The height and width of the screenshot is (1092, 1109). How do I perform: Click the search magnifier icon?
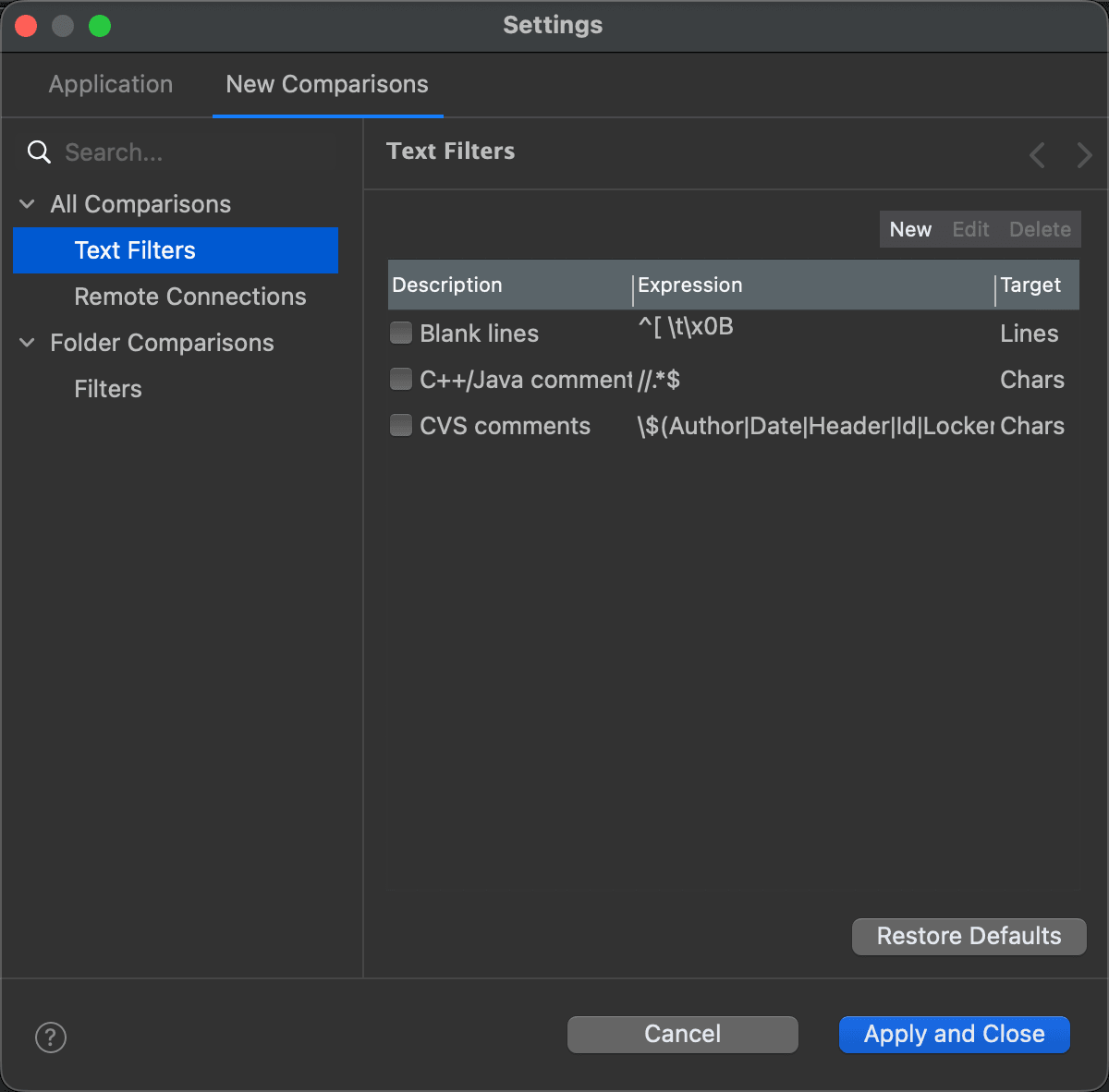[39, 152]
